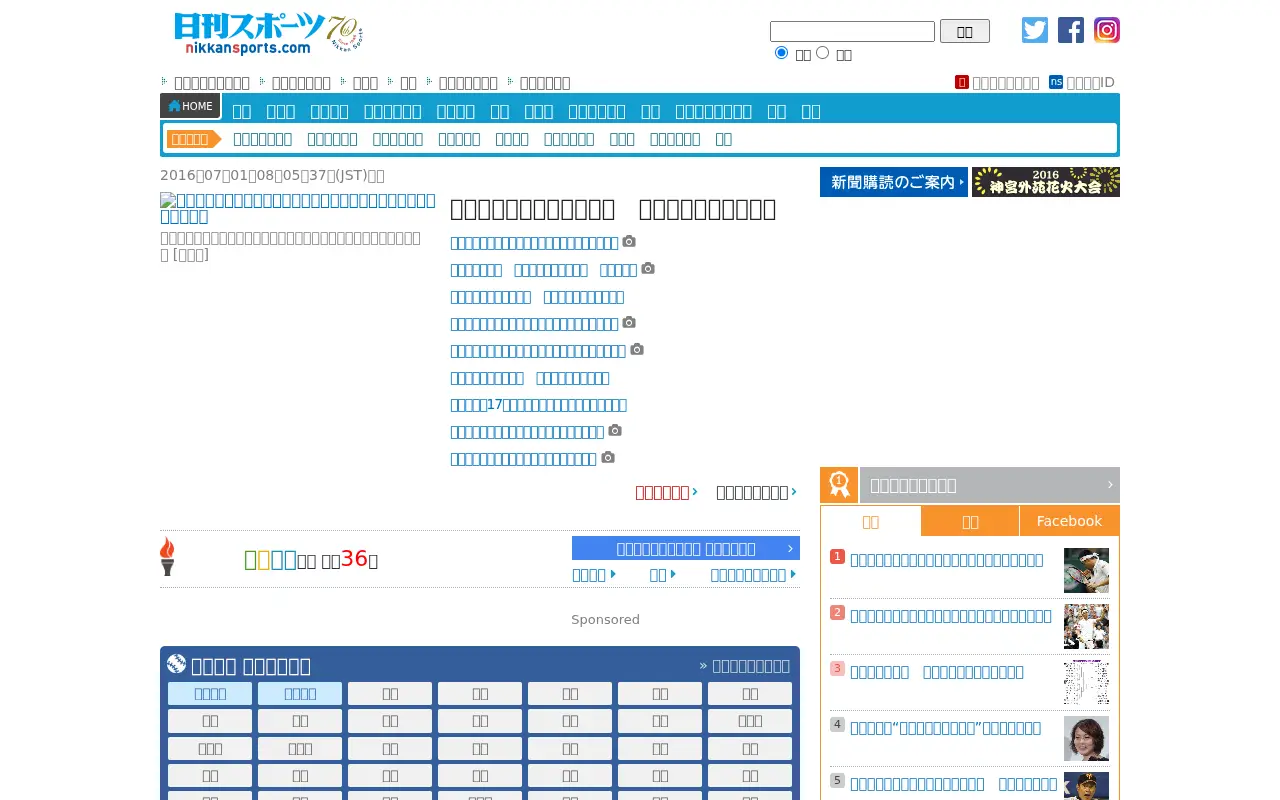Open the Twitter icon in the header

point(1035,30)
